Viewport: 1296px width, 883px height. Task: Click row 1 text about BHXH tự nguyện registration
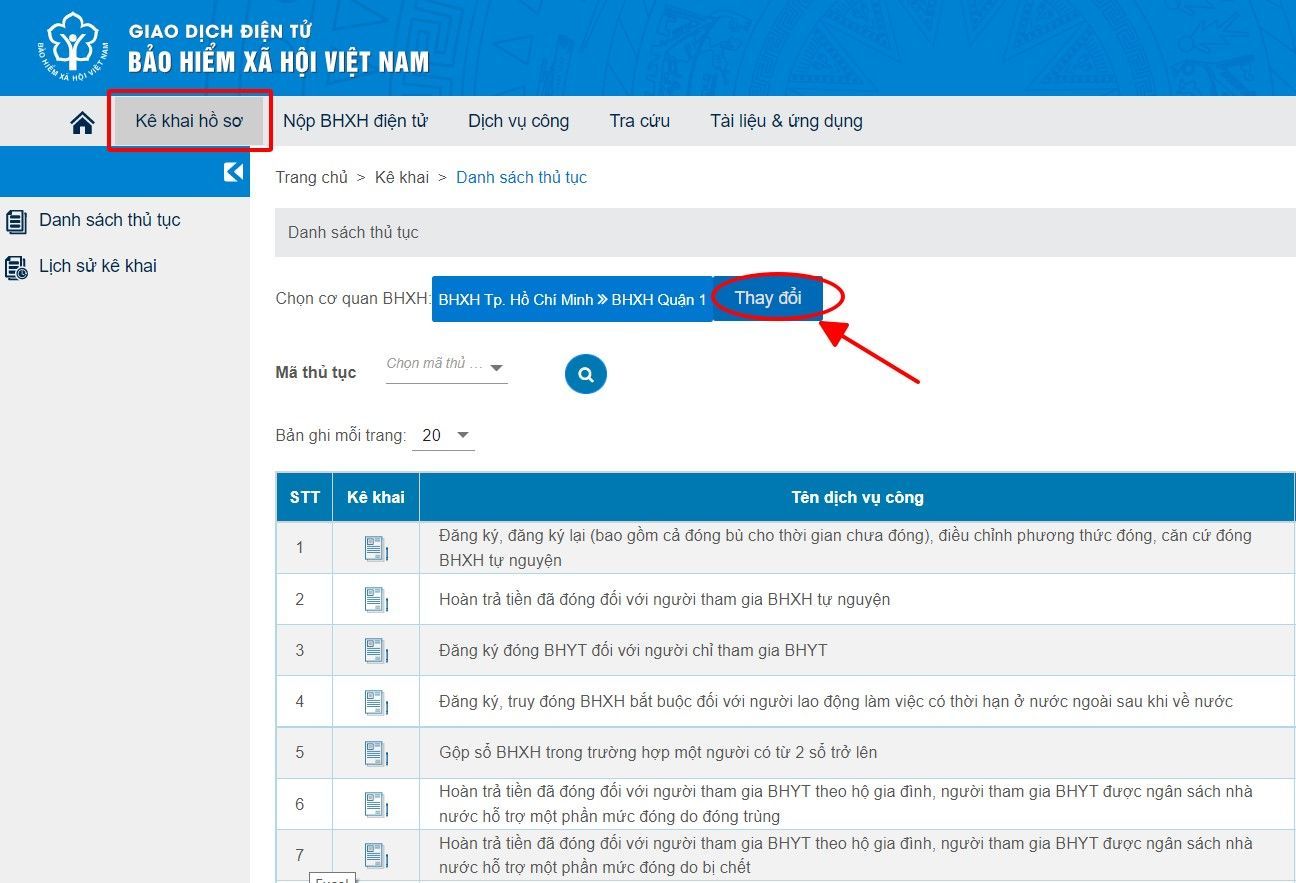tap(845, 548)
